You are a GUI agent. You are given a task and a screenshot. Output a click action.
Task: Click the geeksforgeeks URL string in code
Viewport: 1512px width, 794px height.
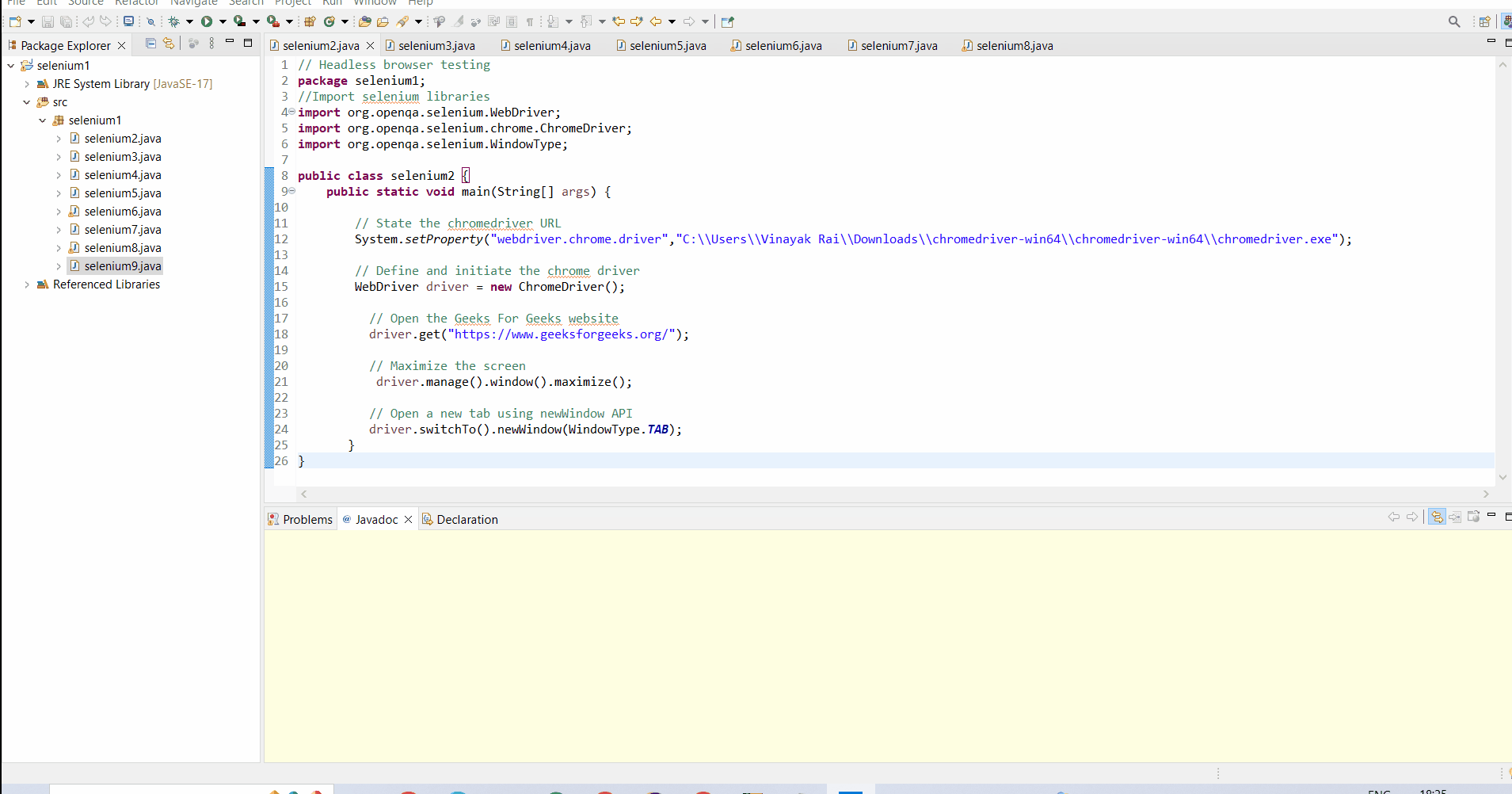(562, 334)
